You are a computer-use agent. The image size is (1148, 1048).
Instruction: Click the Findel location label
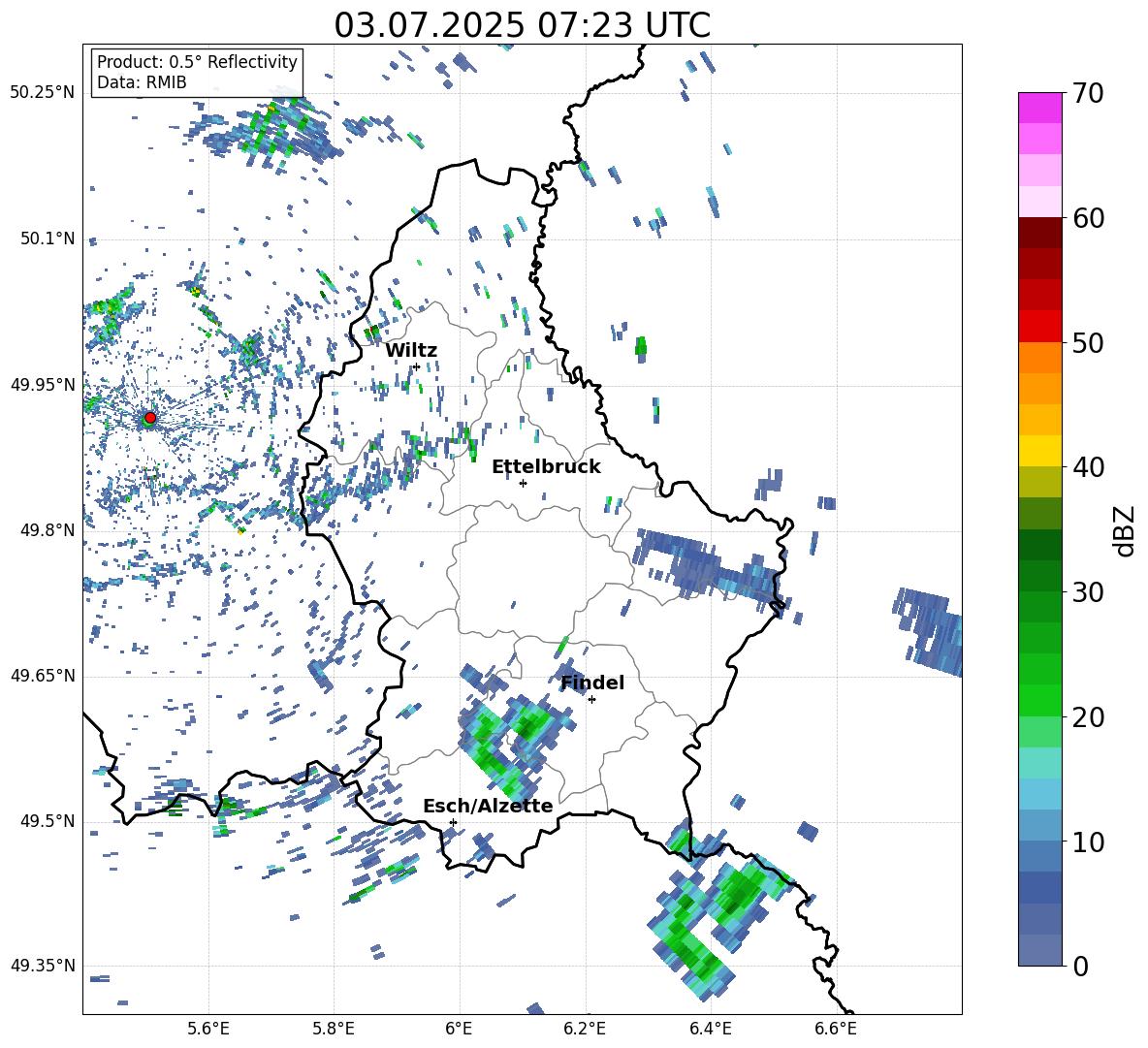pyautogui.click(x=592, y=683)
